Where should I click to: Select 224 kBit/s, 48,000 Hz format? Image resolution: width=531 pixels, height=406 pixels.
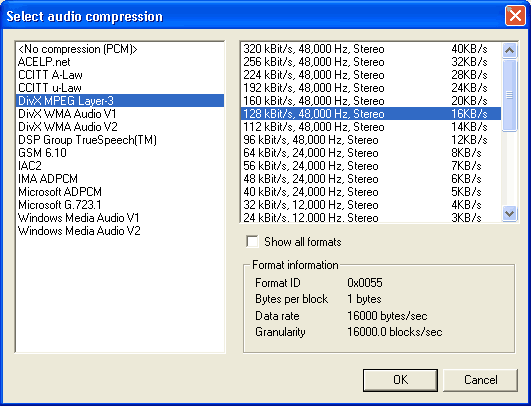point(371,74)
